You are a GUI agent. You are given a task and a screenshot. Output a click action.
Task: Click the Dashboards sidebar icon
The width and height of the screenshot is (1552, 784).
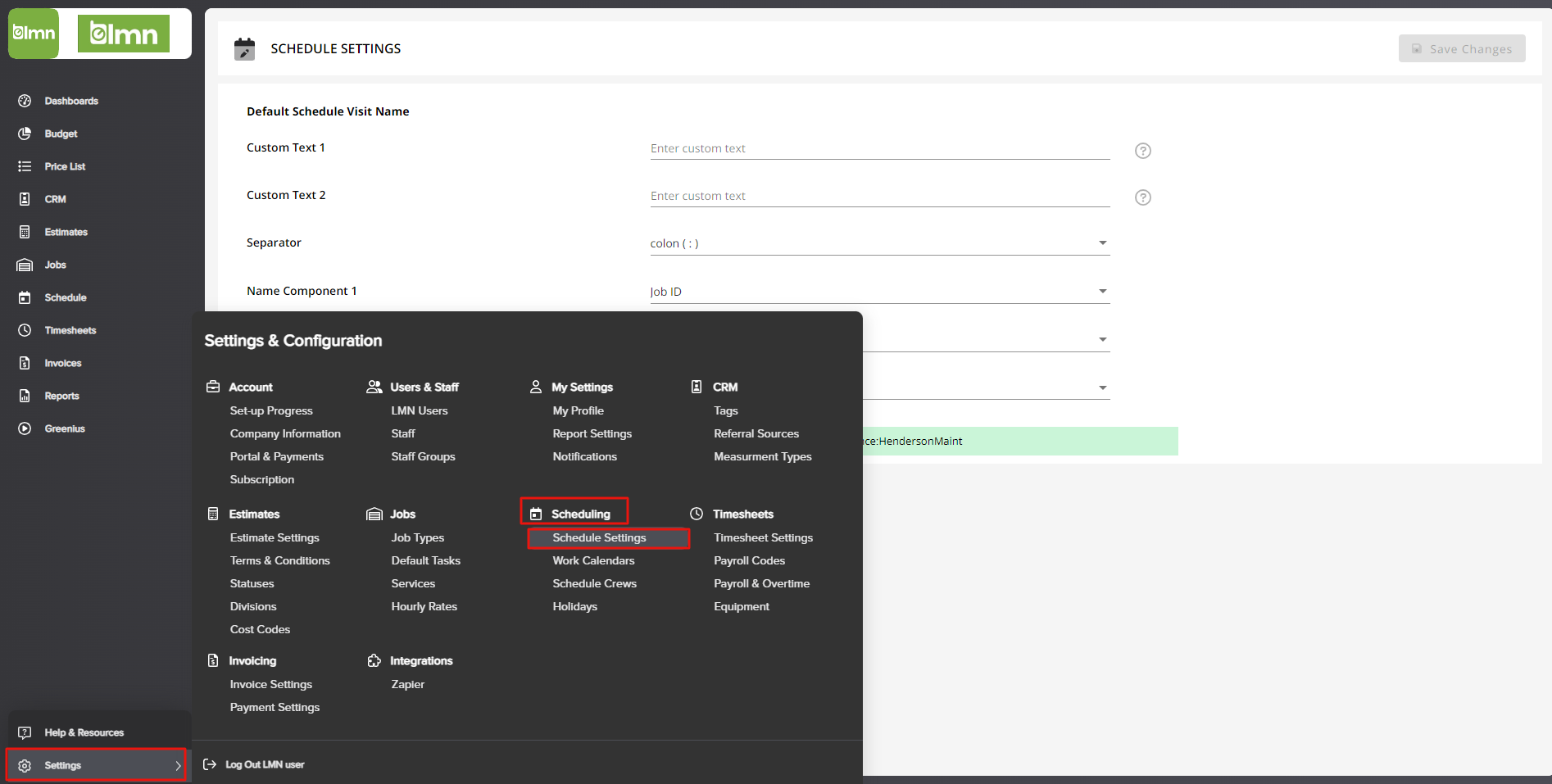[25, 101]
